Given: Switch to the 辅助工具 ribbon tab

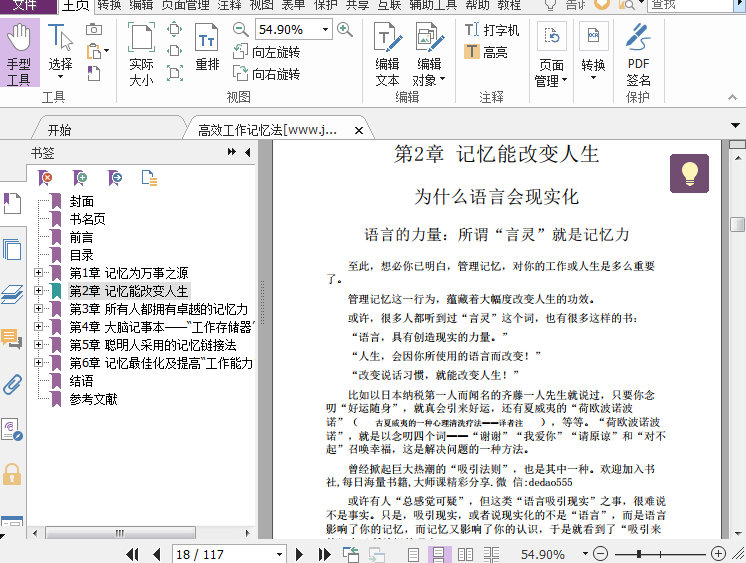Looking at the screenshot, I should 433,5.
